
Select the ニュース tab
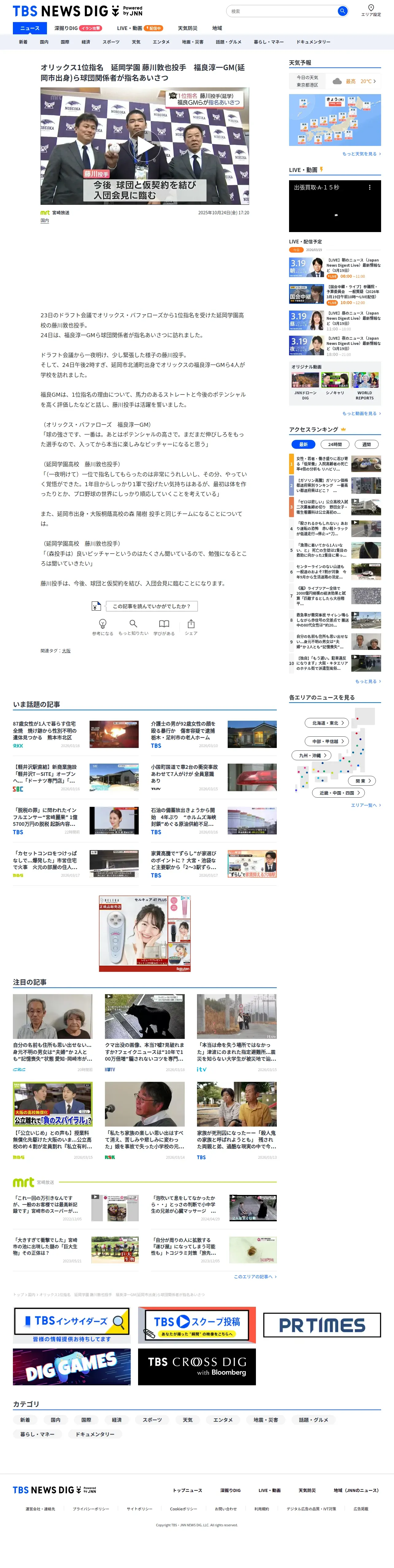30,28
